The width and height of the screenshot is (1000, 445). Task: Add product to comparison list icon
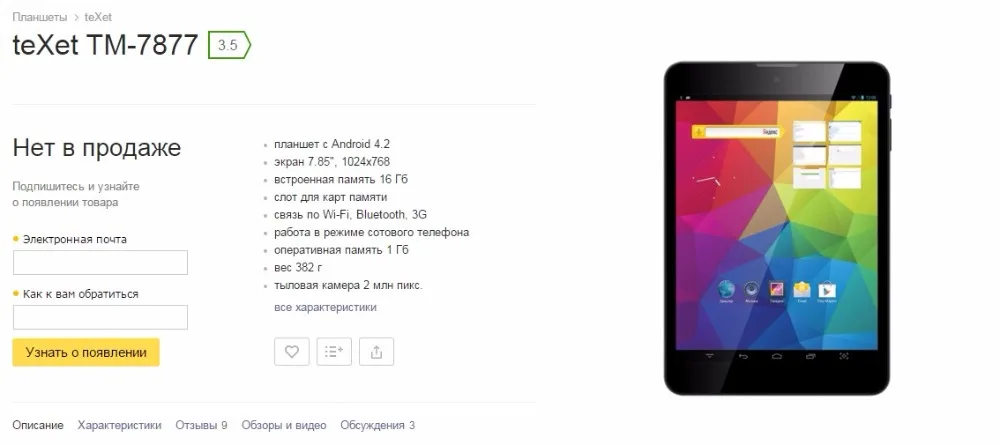(x=334, y=351)
